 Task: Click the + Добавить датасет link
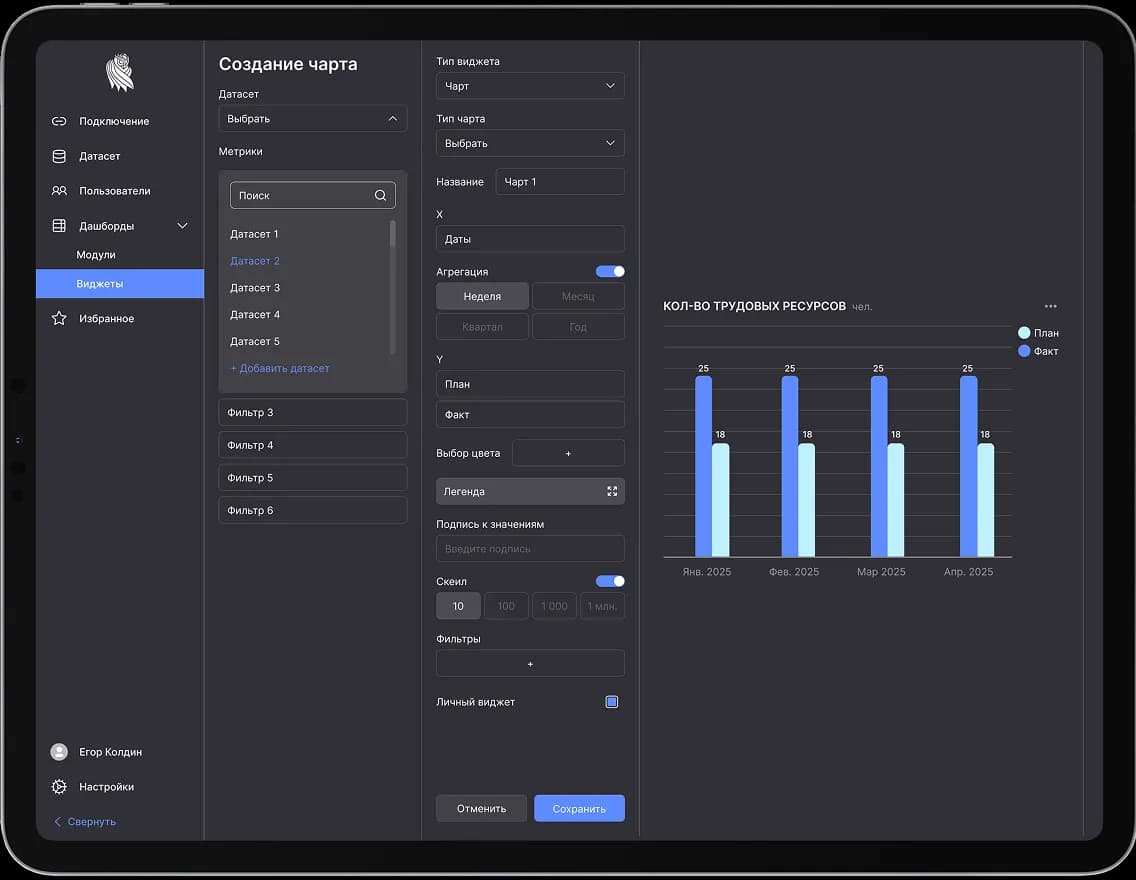(x=280, y=369)
